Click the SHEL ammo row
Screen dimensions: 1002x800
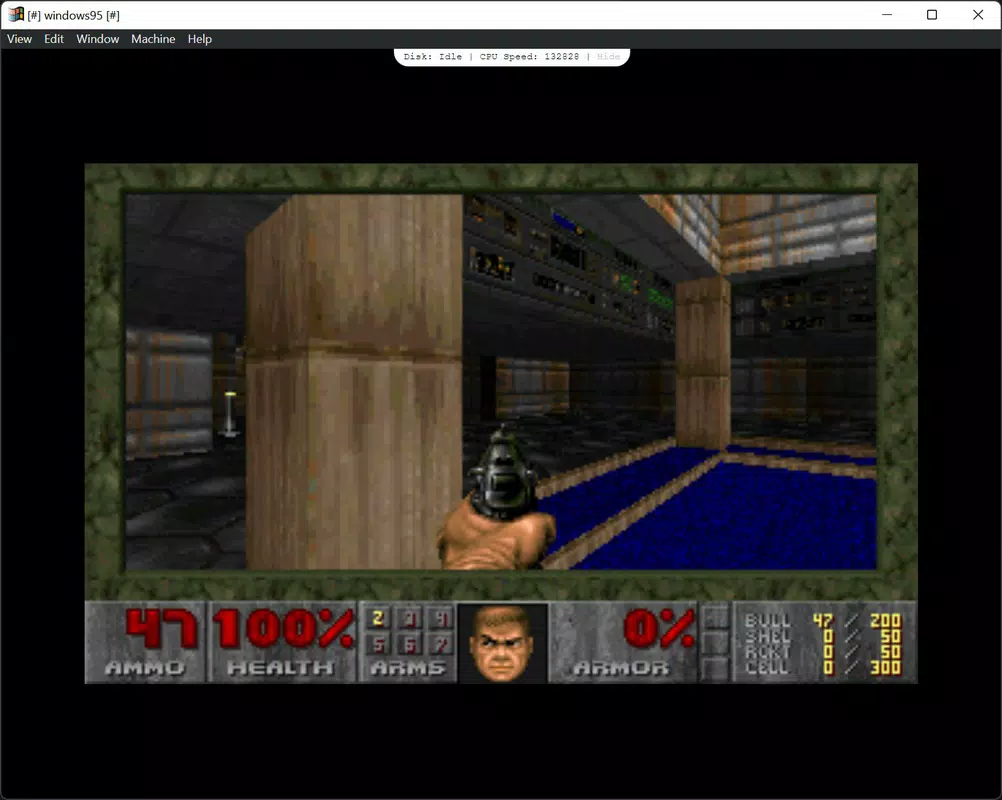tap(822, 636)
